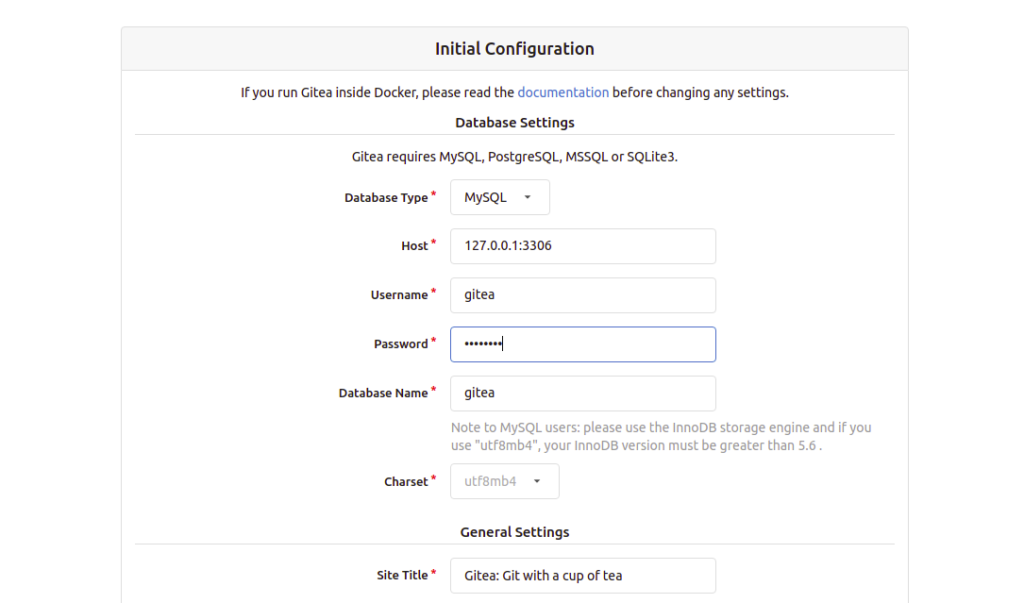Open the Database Type dropdown showing MySQL

tap(500, 197)
